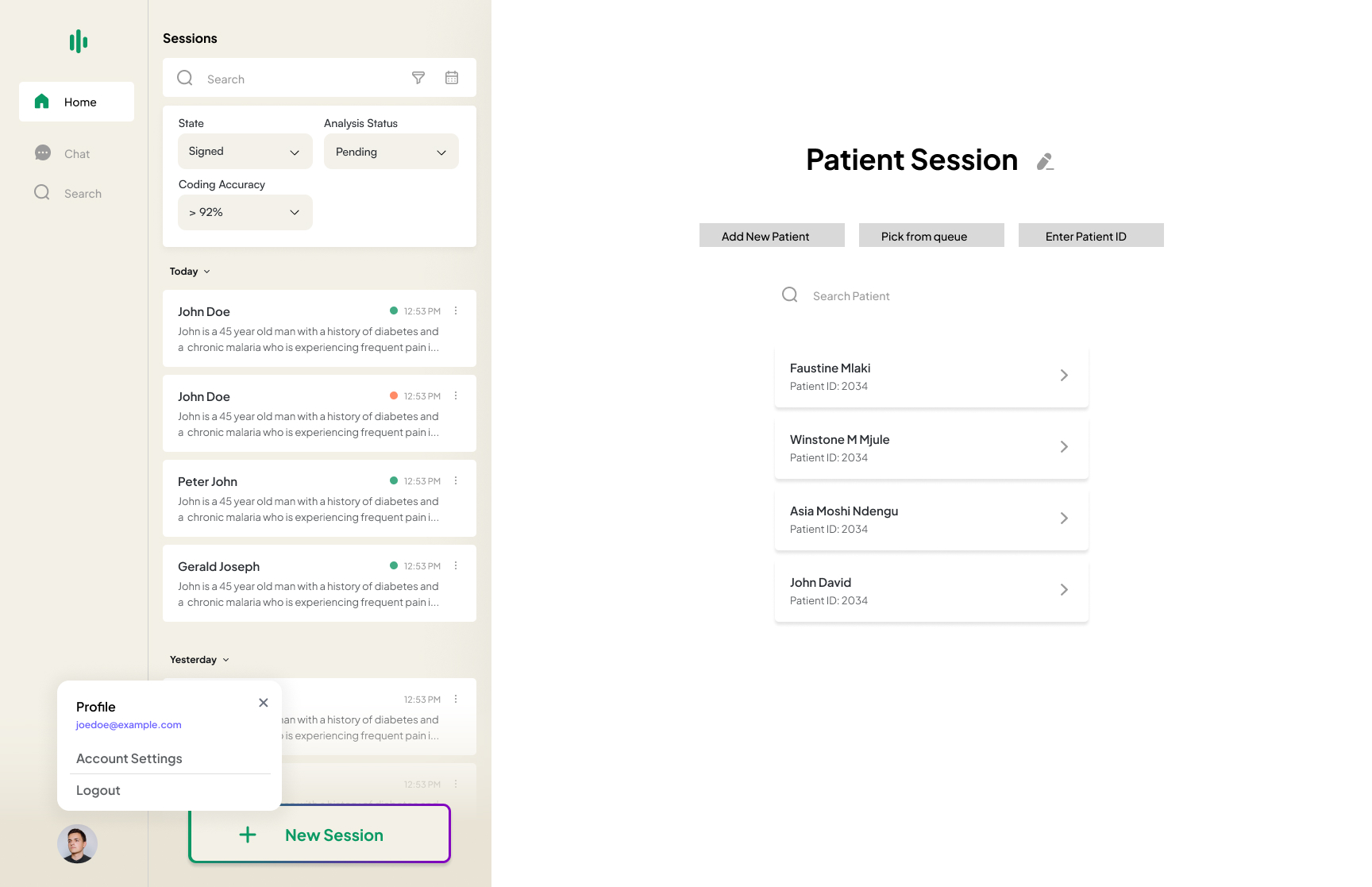Click the sidebar Search magnifier icon
1372x887 pixels.
pos(42,193)
